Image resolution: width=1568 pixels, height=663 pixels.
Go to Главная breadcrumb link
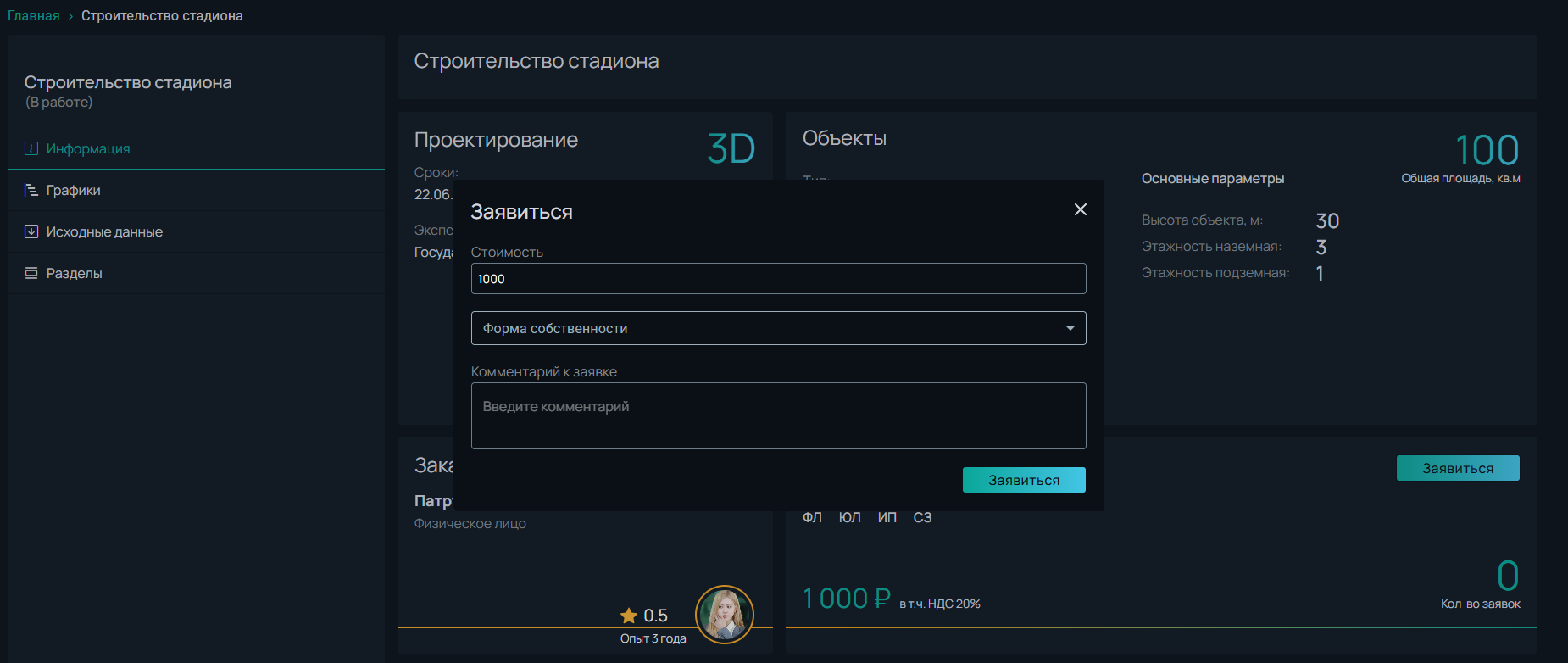coord(34,15)
